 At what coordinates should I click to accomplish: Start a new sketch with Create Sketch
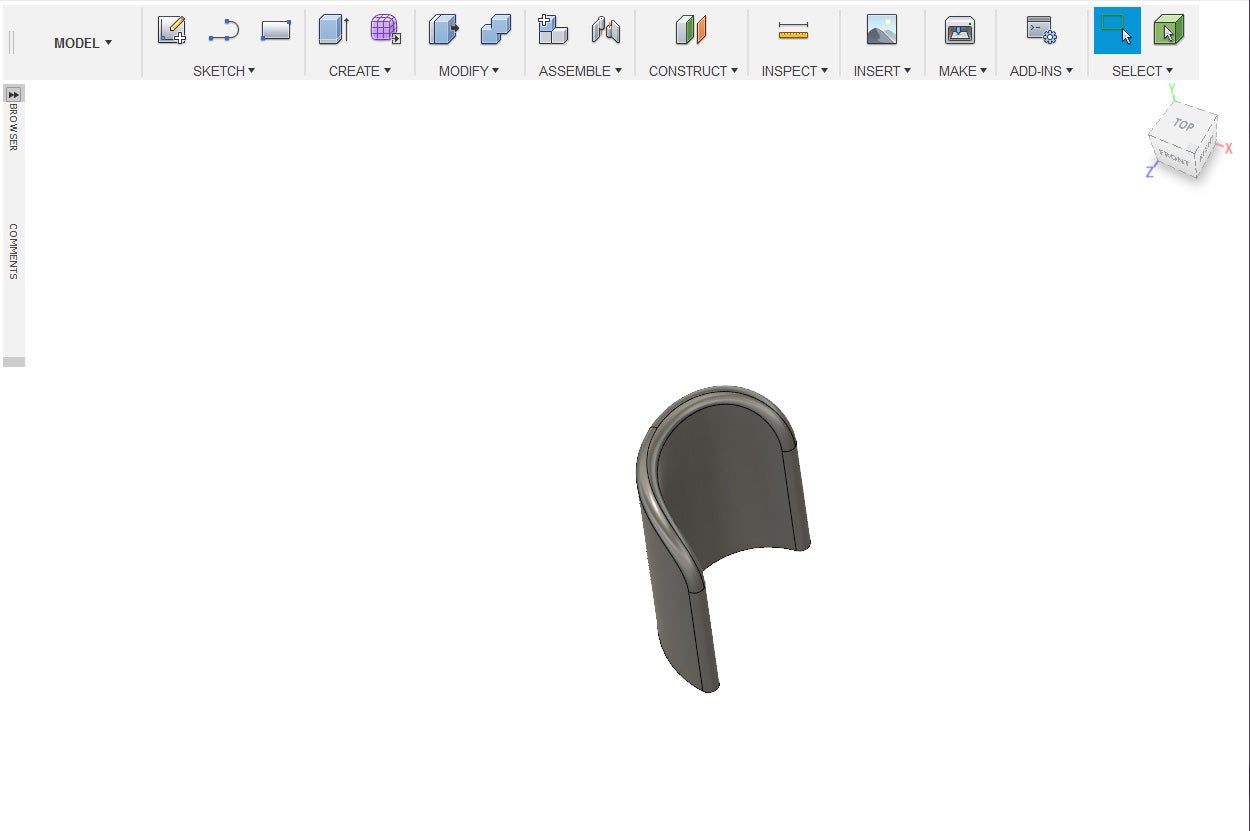[172, 31]
